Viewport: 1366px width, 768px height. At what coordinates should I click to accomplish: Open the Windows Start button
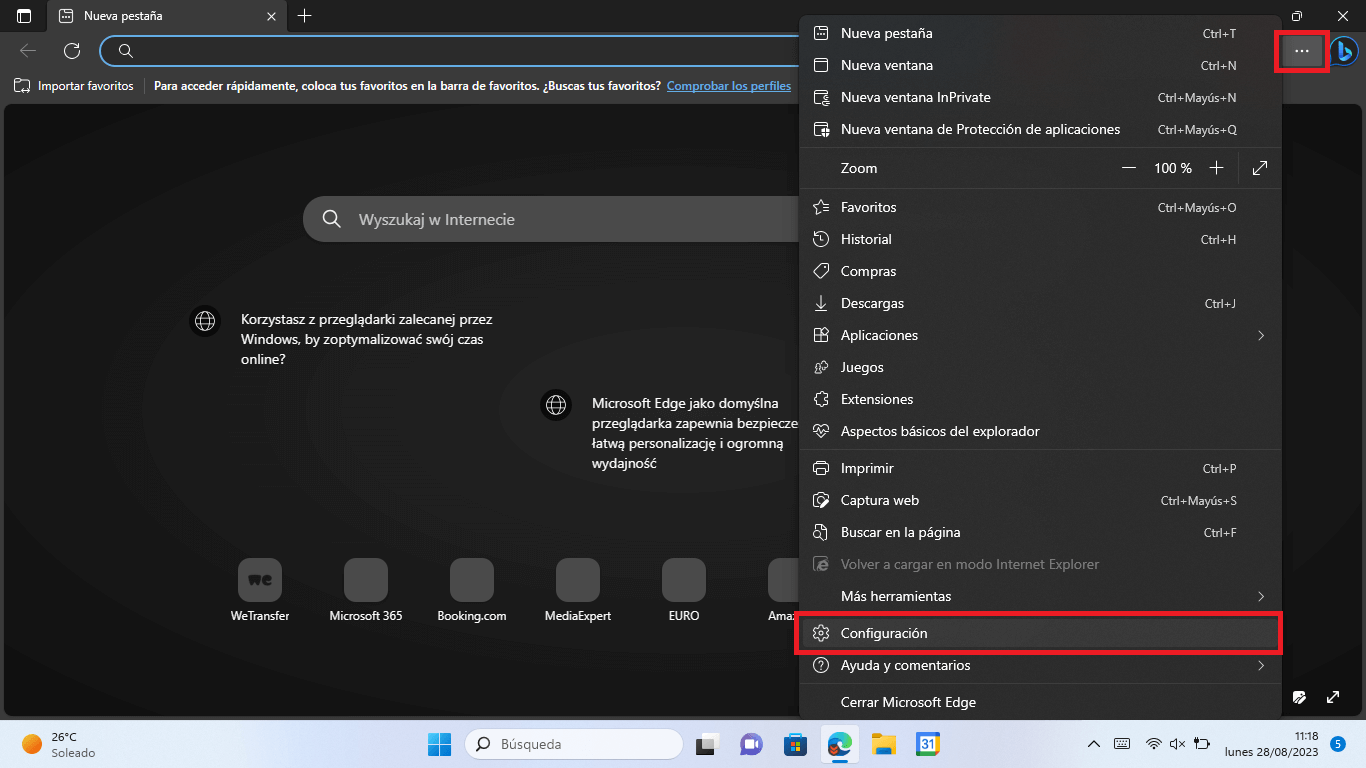coord(439,744)
